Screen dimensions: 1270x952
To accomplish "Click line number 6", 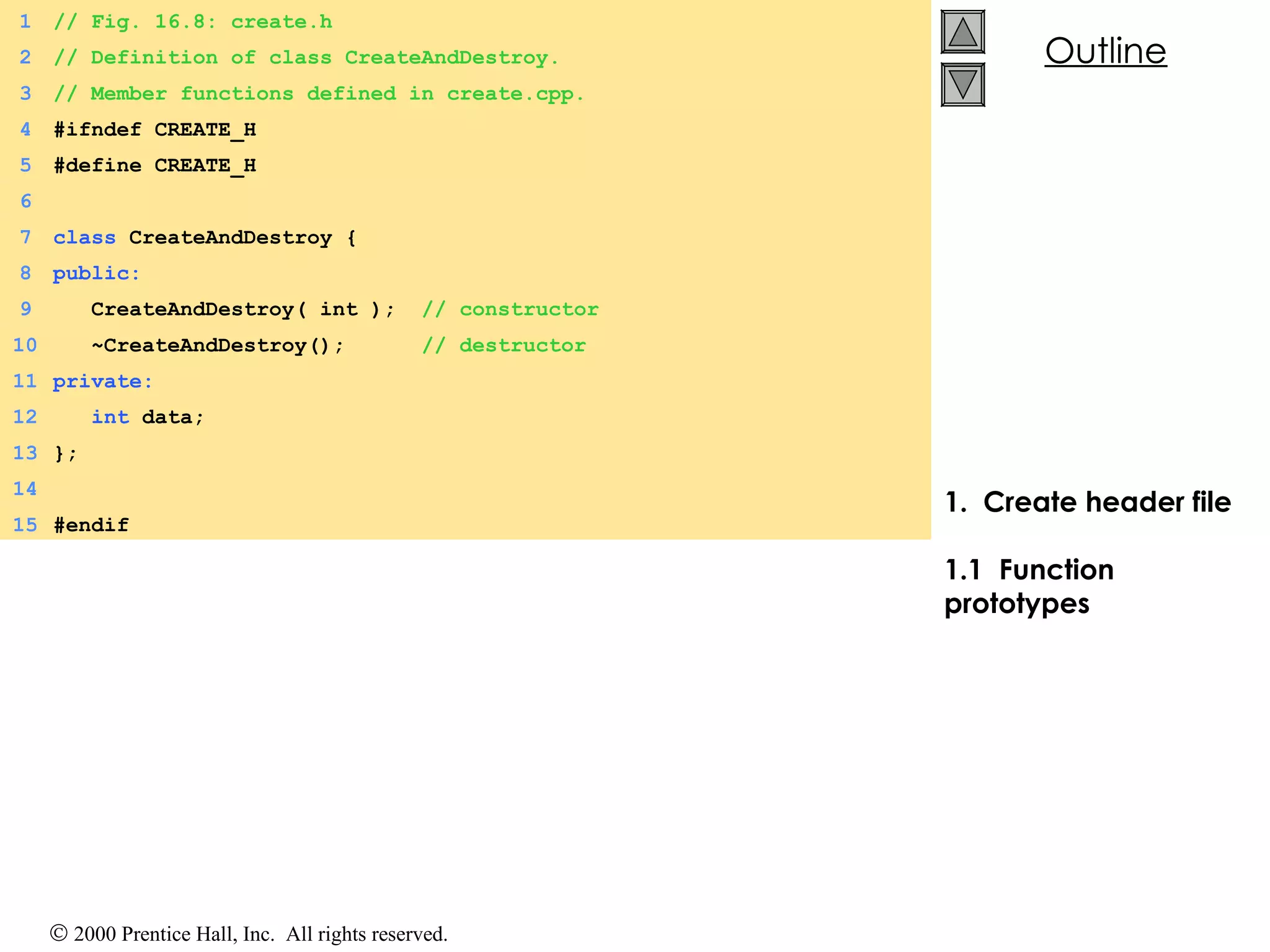I will pos(25,201).
